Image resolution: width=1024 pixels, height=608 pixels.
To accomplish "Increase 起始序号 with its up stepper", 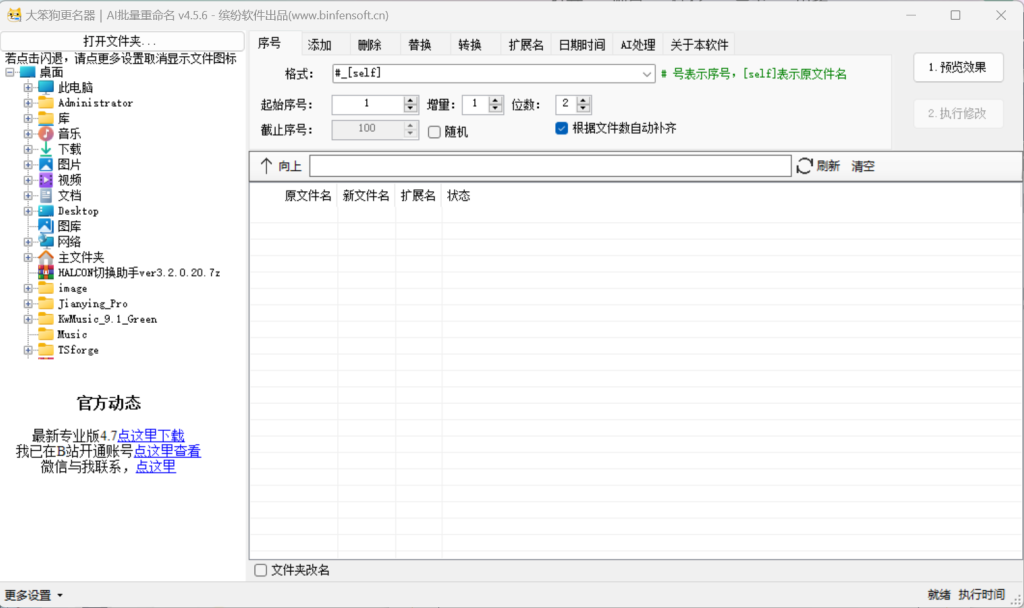I will tap(409, 99).
